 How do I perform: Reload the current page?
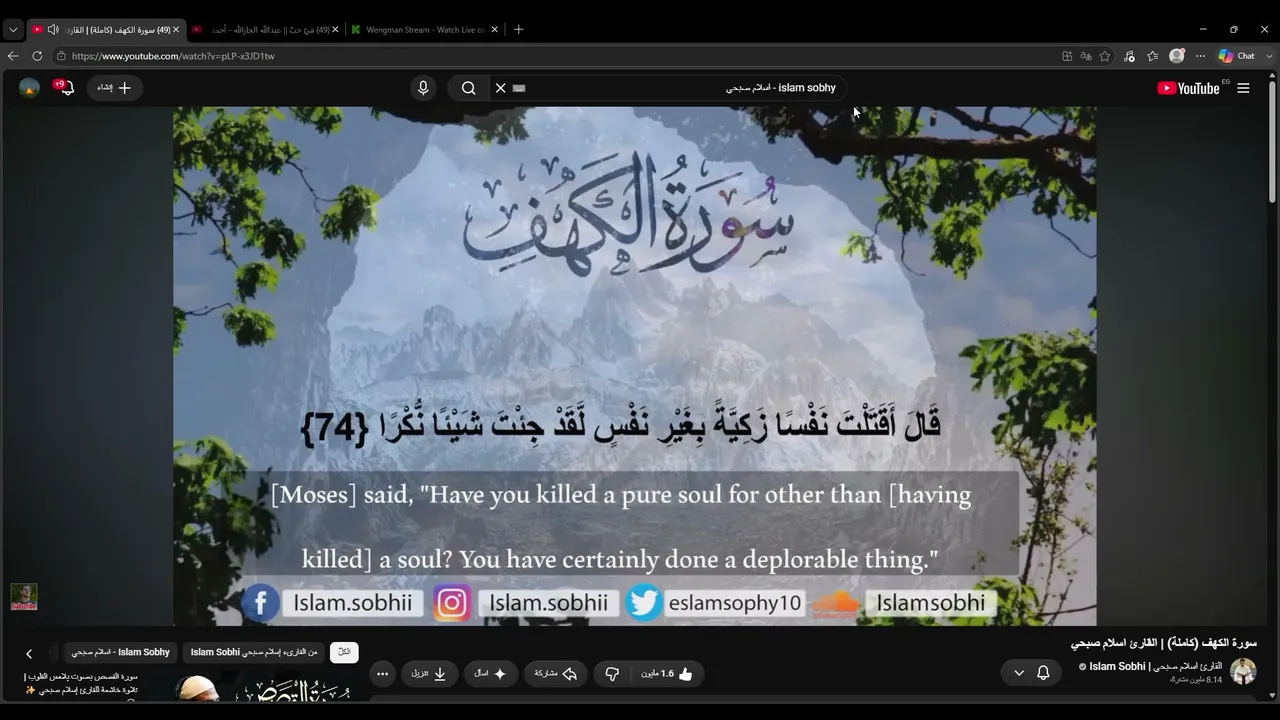[x=37, y=56]
